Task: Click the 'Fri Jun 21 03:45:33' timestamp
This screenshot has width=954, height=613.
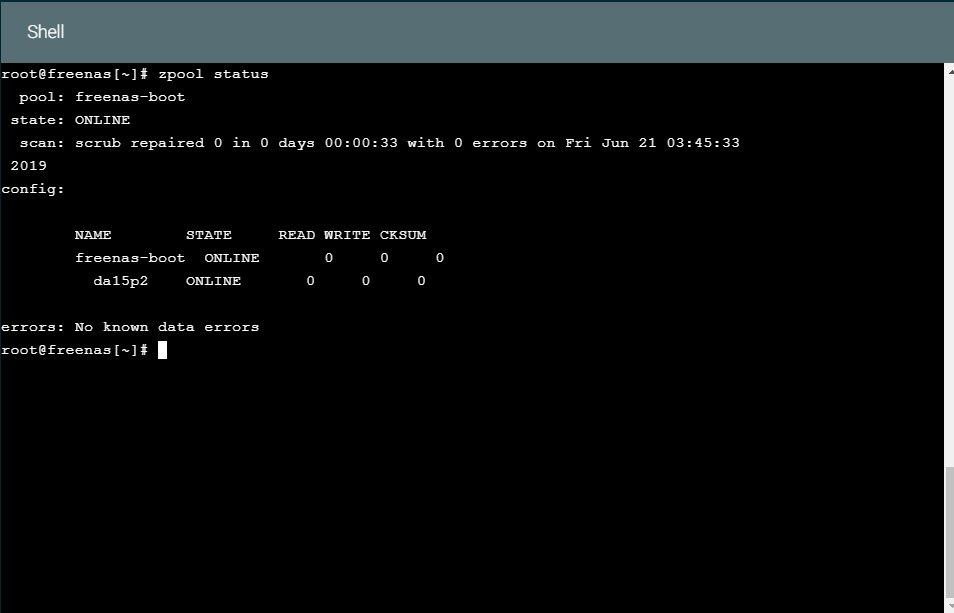Action: (652, 144)
